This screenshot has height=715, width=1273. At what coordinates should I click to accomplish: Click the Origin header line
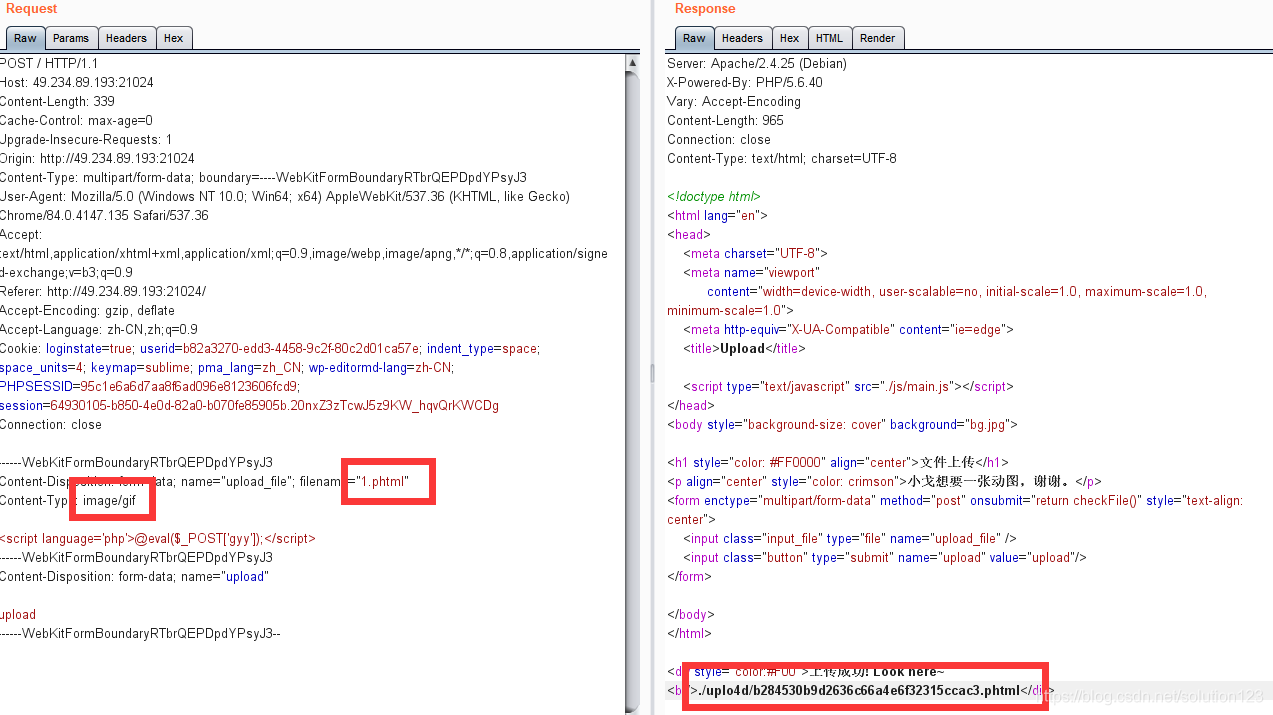point(97,158)
